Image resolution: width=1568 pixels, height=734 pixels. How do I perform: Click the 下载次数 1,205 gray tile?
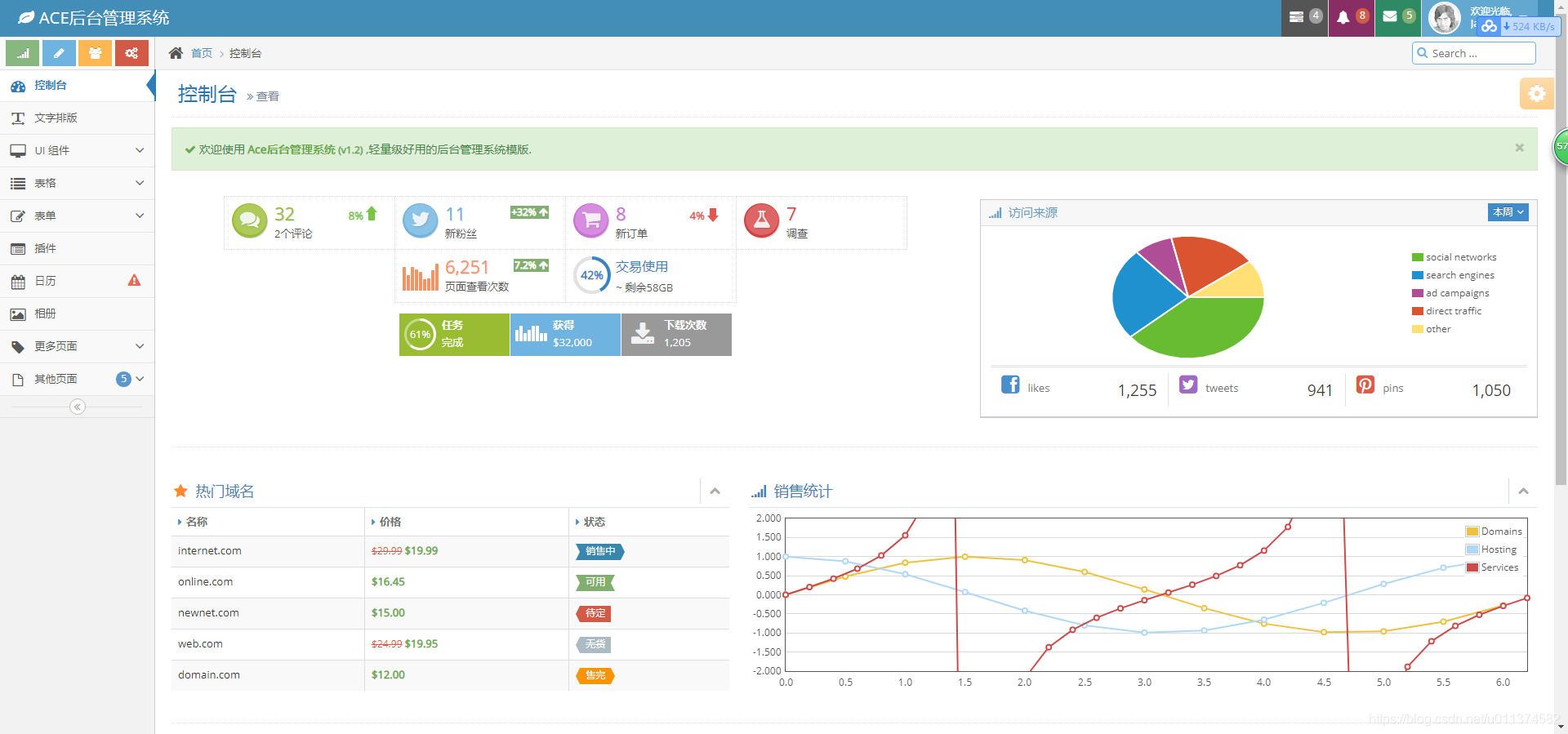[x=676, y=334]
